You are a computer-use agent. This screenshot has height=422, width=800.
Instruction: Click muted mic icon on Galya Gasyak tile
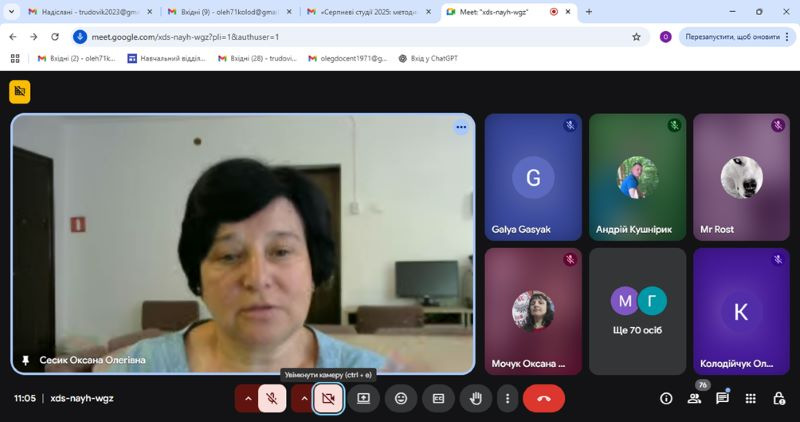[570, 125]
